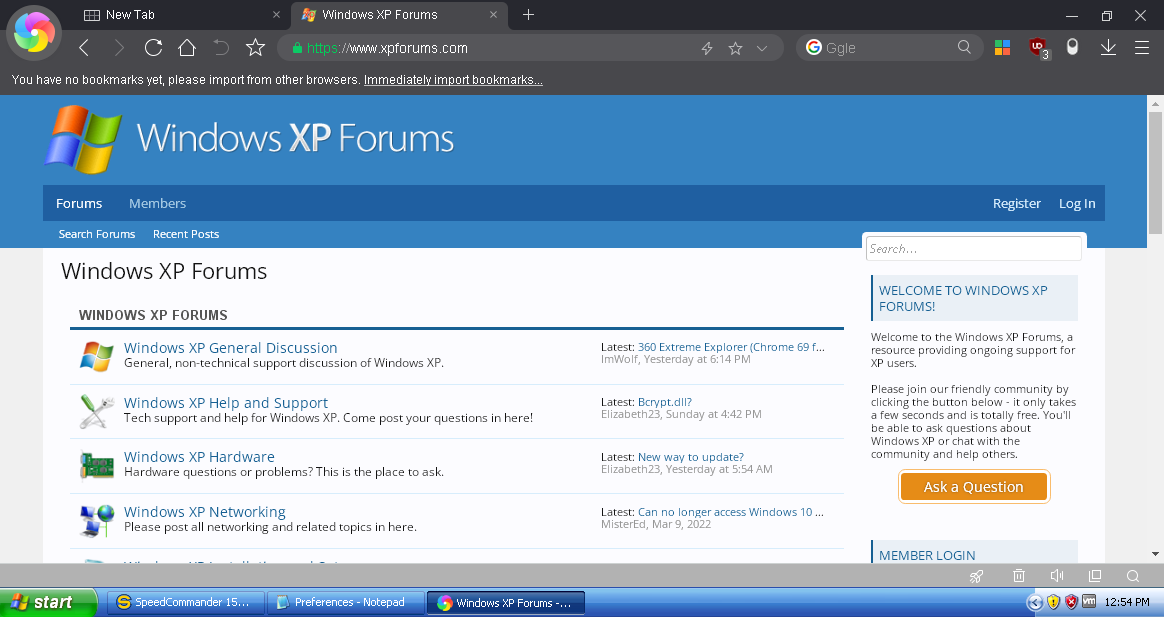Image resolution: width=1164 pixels, height=617 pixels.
Task: Expand hidden system tray icons arrow
Action: tap(1035, 602)
